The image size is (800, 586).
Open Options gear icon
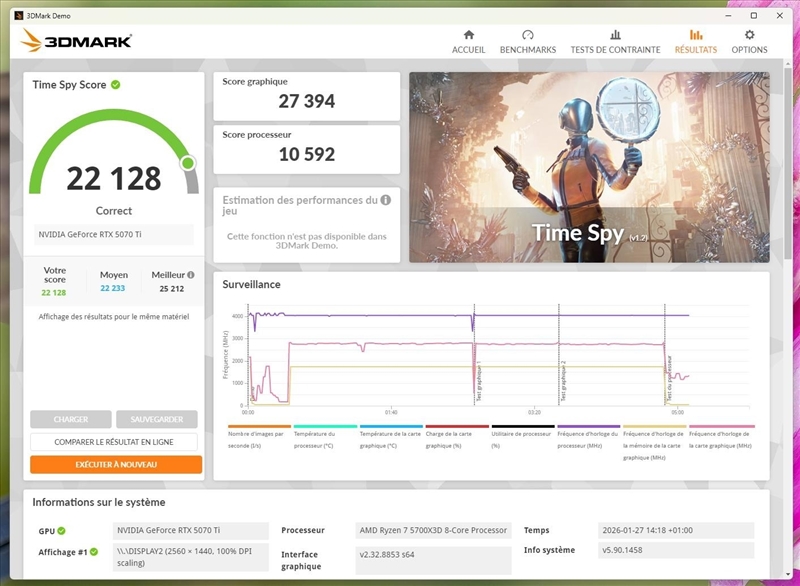coord(749,36)
